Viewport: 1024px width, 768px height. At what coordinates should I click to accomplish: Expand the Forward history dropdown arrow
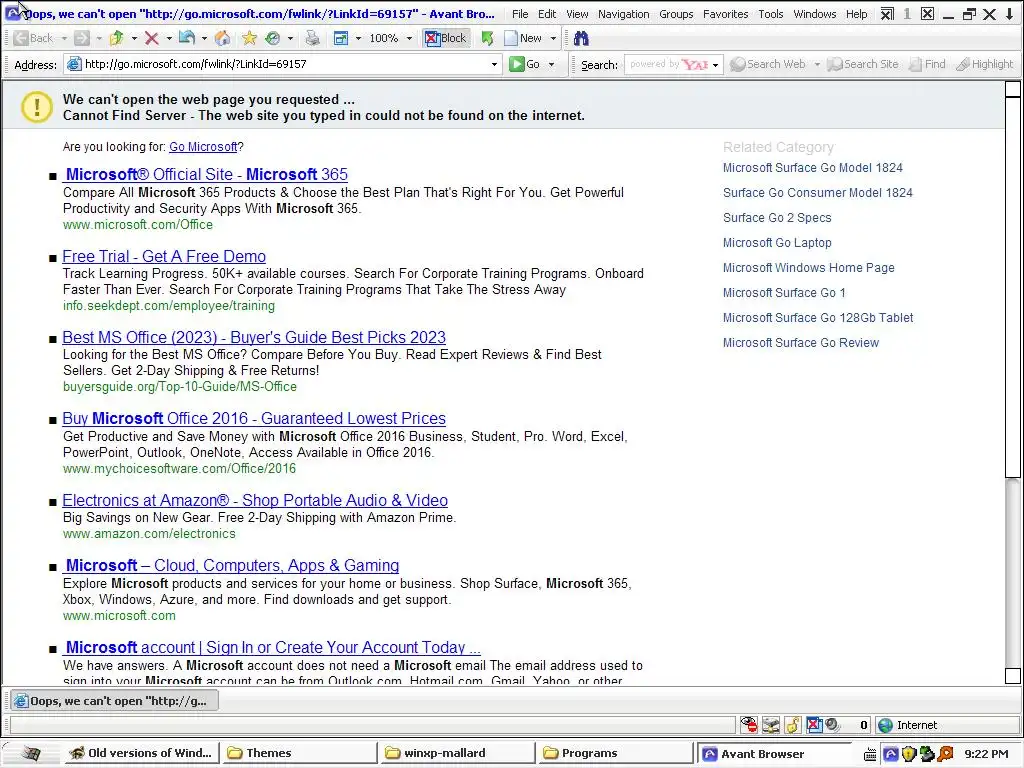click(x=99, y=39)
